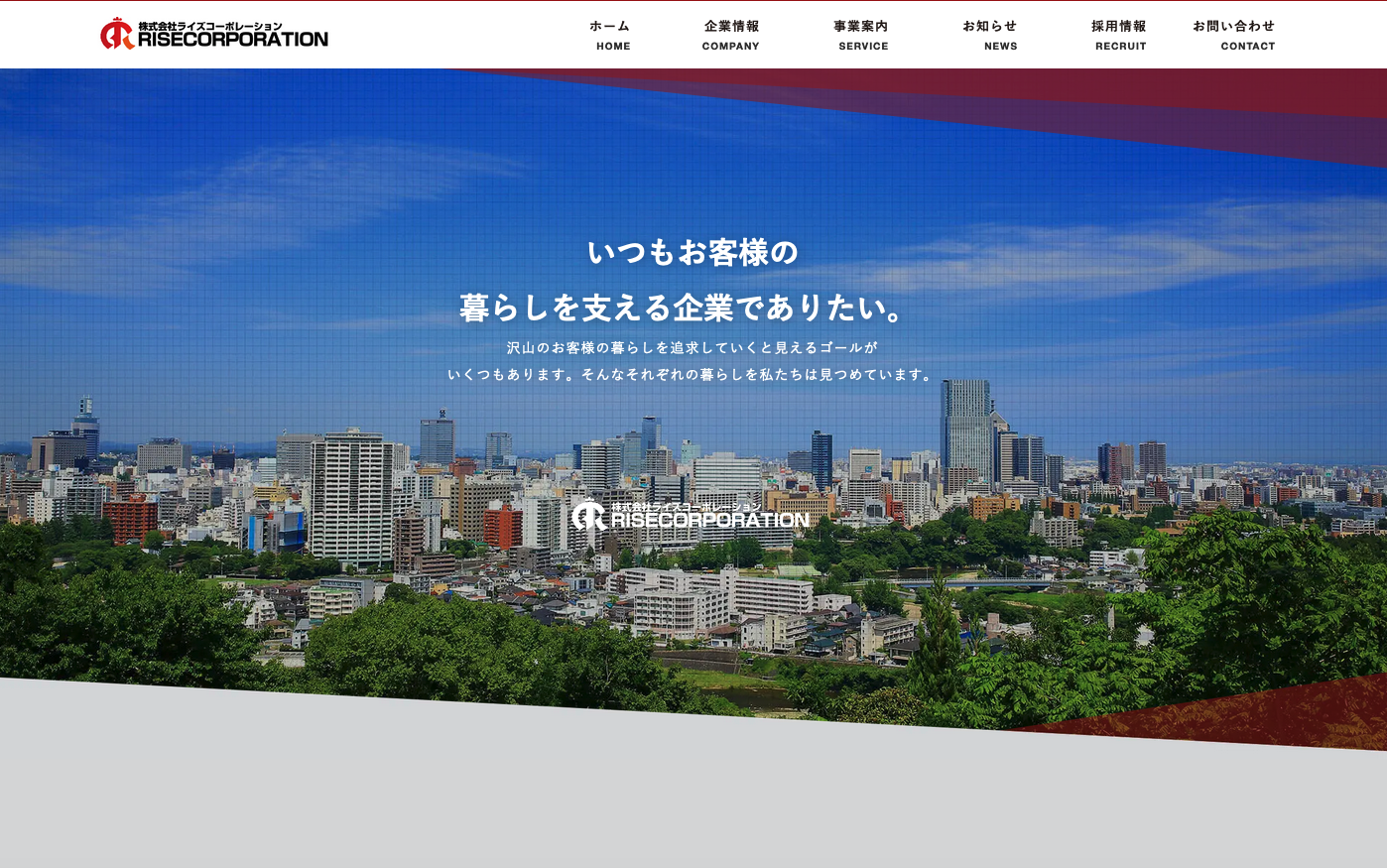The width and height of the screenshot is (1387, 868).
Task: Click the subtitle text below the hero headline
Action: click(692, 361)
